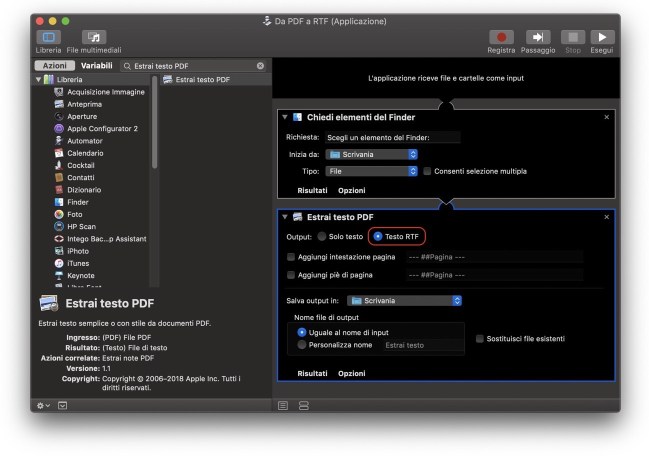Collapse the Estrai testo PDF action
This screenshot has height=458, width=649.
tap(285, 216)
